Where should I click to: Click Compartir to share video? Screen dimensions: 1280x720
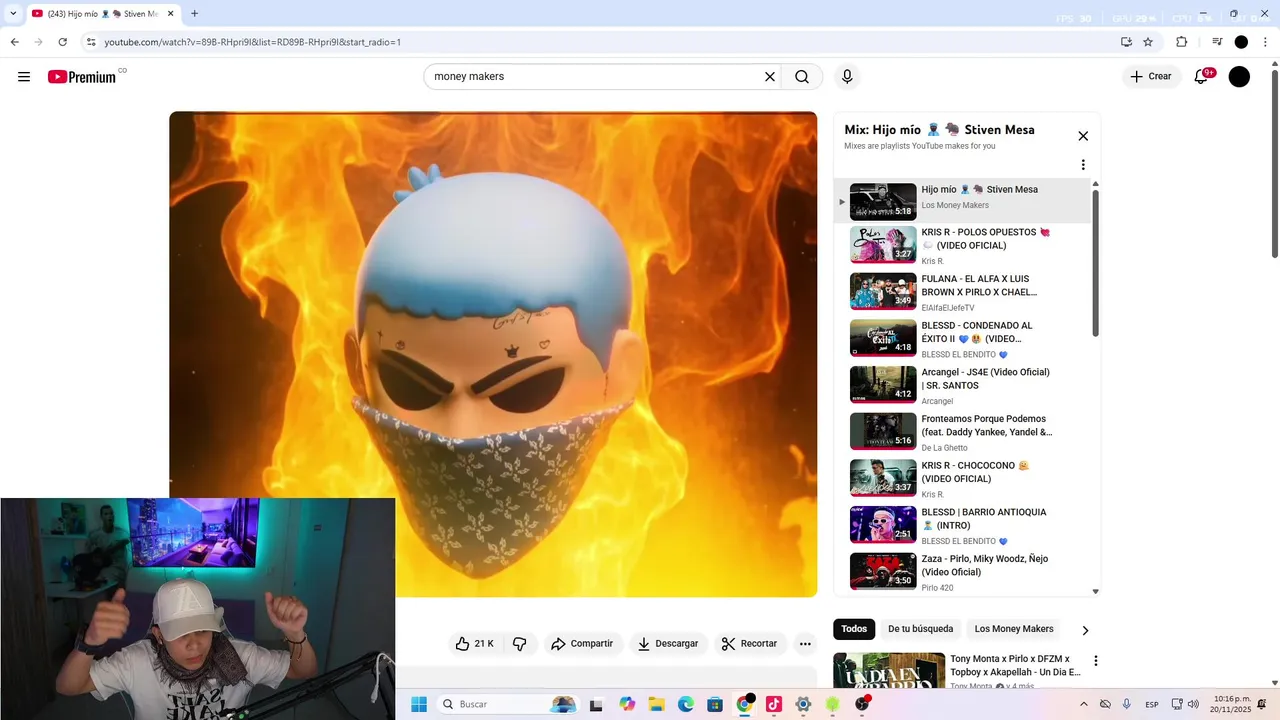[582, 644]
